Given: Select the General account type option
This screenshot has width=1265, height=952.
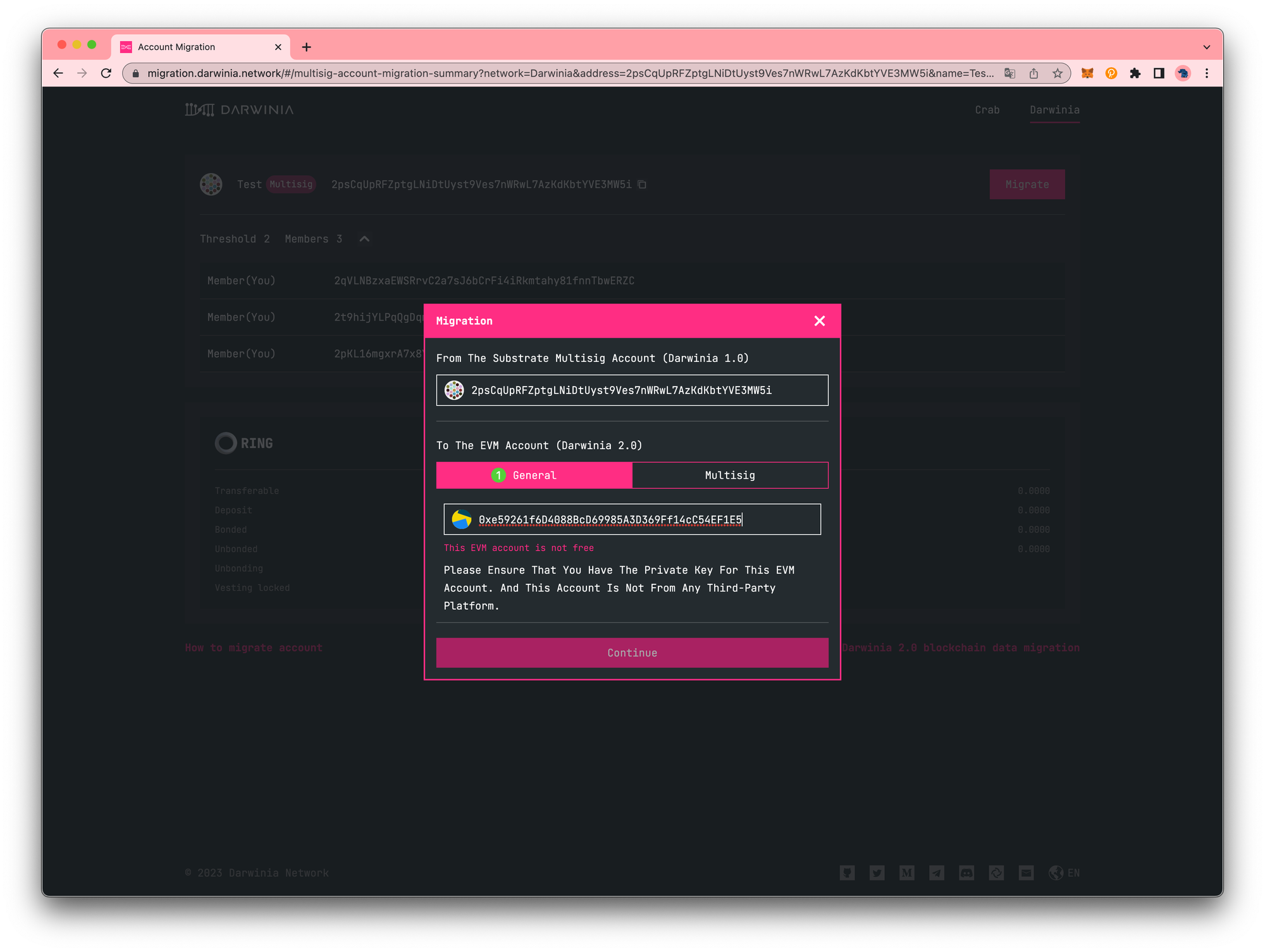Looking at the screenshot, I should (x=534, y=475).
